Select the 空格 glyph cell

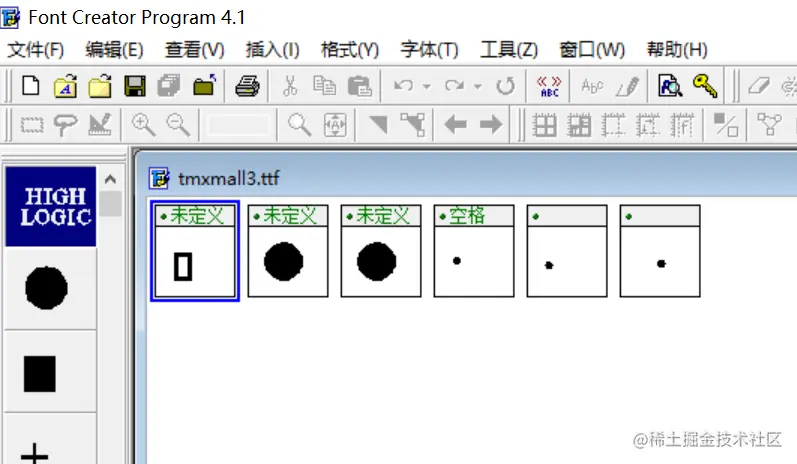(x=474, y=251)
